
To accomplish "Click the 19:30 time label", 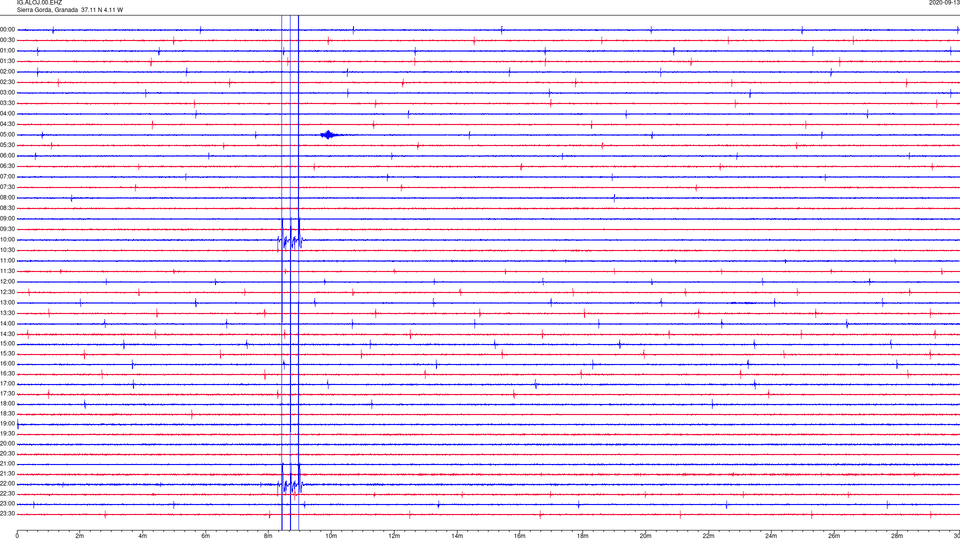I will pyautogui.click(x=8, y=433).
